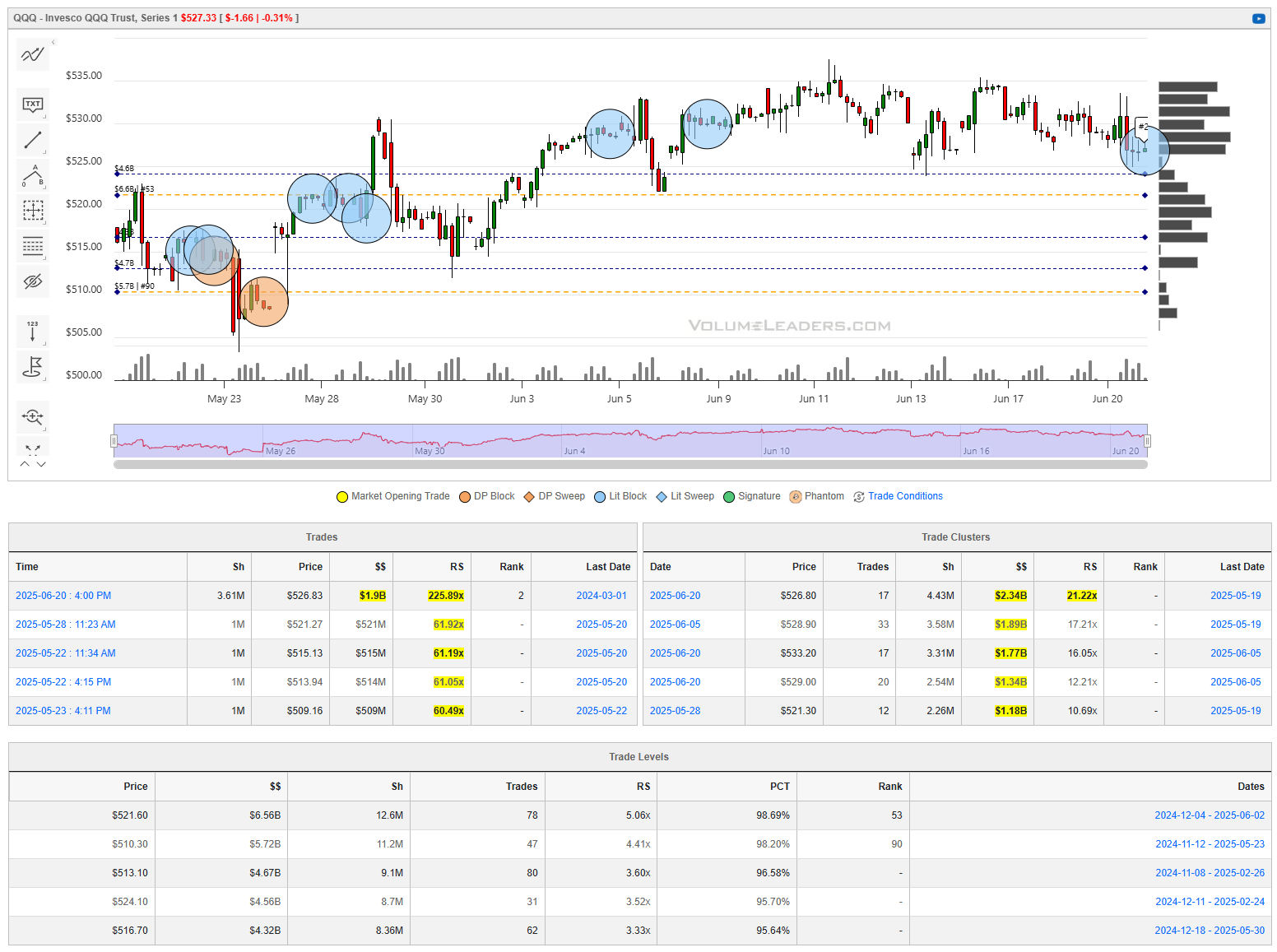This screenshot has height=952, width=1277.
Task: Click the $521.60 trade level price
Action: click(130, 815)
